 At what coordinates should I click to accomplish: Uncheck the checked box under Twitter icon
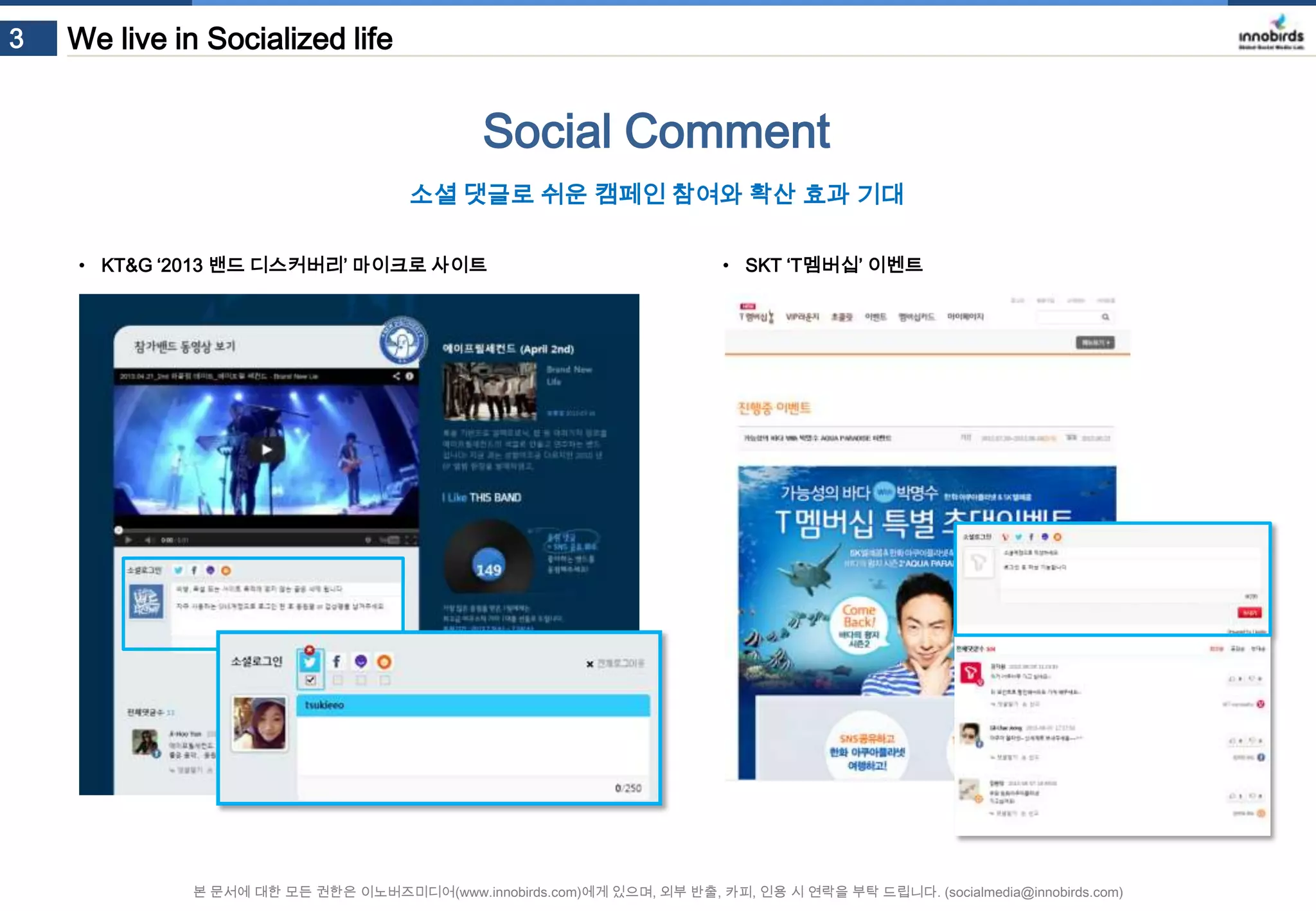coord(310,680)
